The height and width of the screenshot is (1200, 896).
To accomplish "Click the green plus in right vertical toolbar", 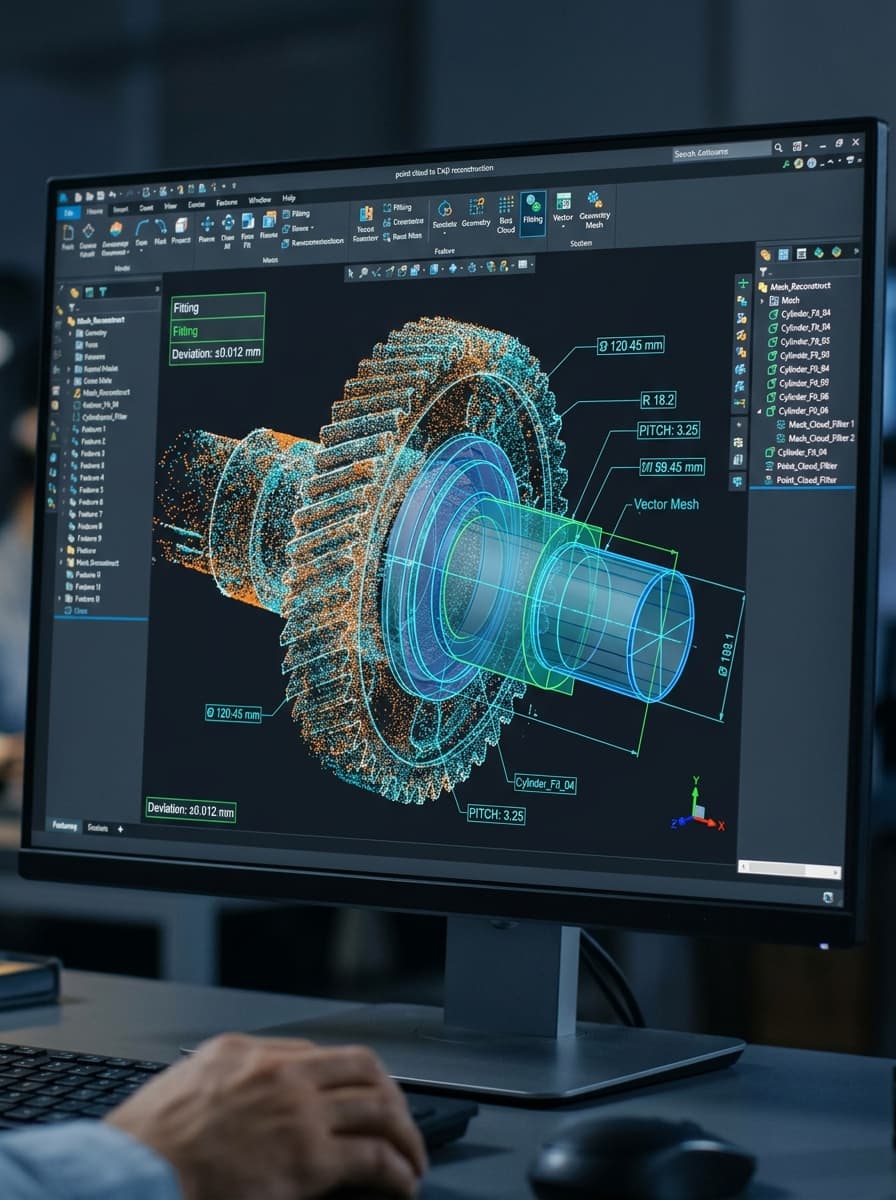I will point(743,284).
